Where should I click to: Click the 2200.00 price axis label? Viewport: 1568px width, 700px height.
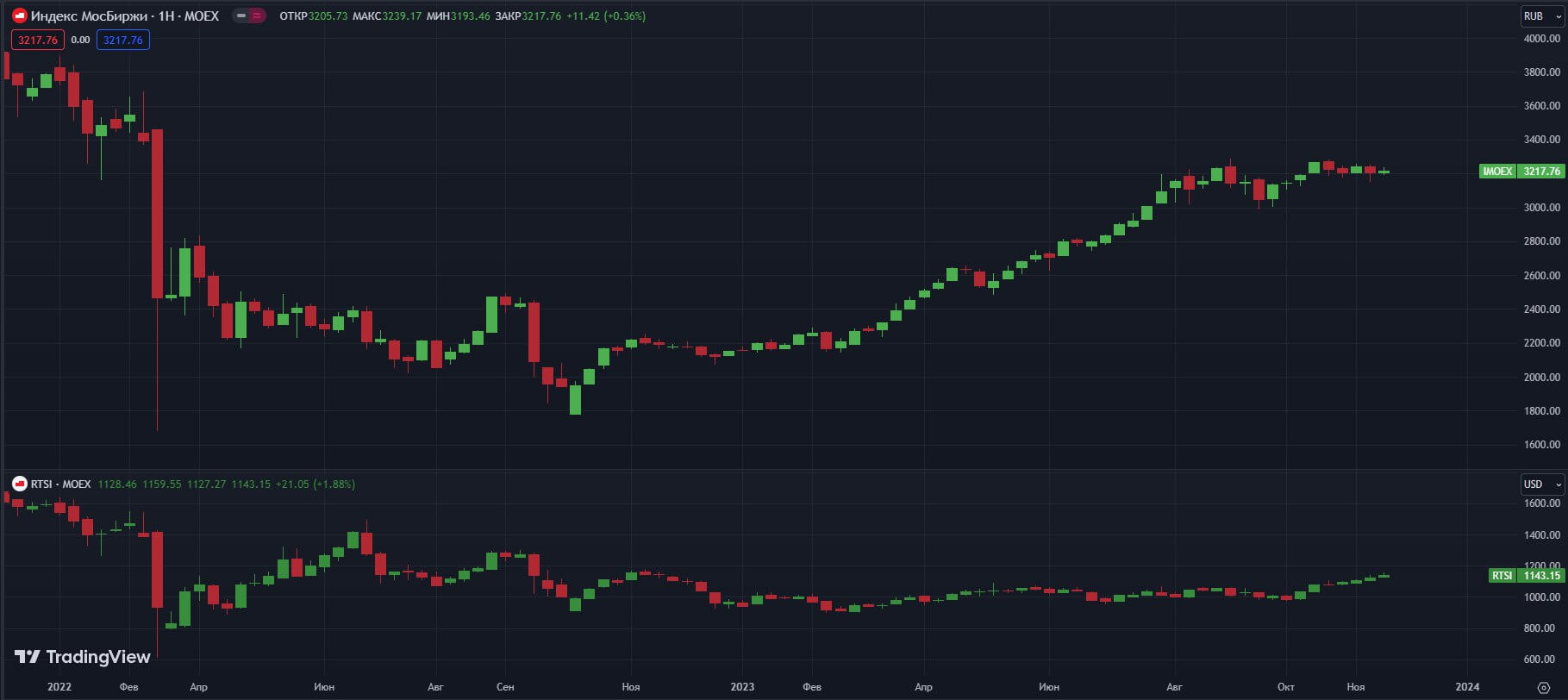(1541, 342)
